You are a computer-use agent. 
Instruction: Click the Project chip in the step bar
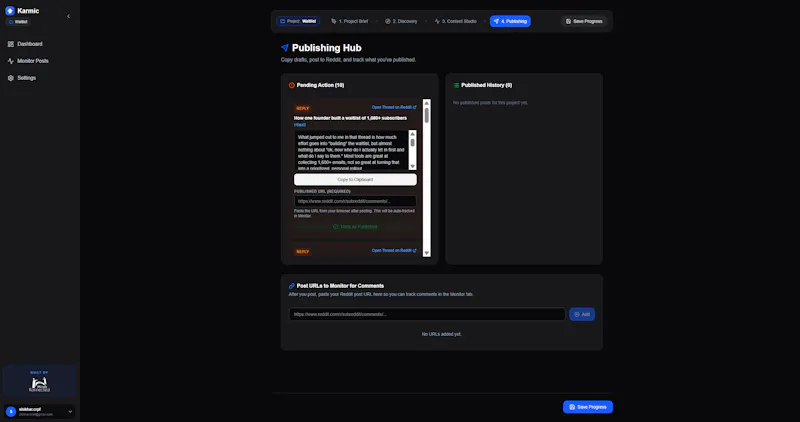point(298,21)
